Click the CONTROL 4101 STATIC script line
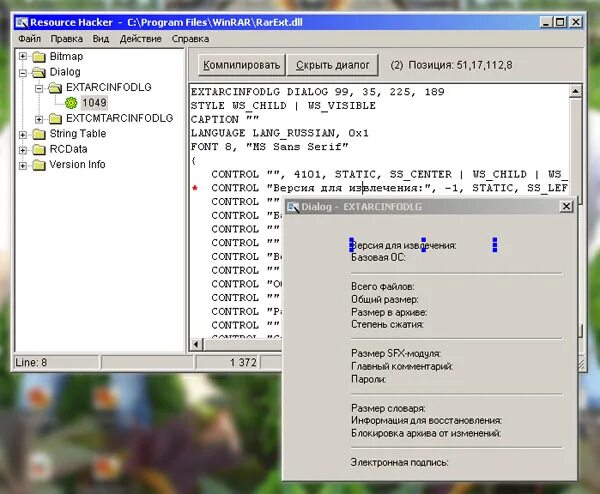 point(389,174)
